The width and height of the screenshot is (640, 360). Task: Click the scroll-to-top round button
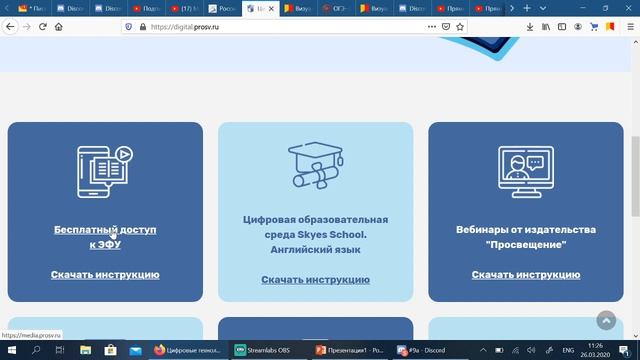coord(606,320)
